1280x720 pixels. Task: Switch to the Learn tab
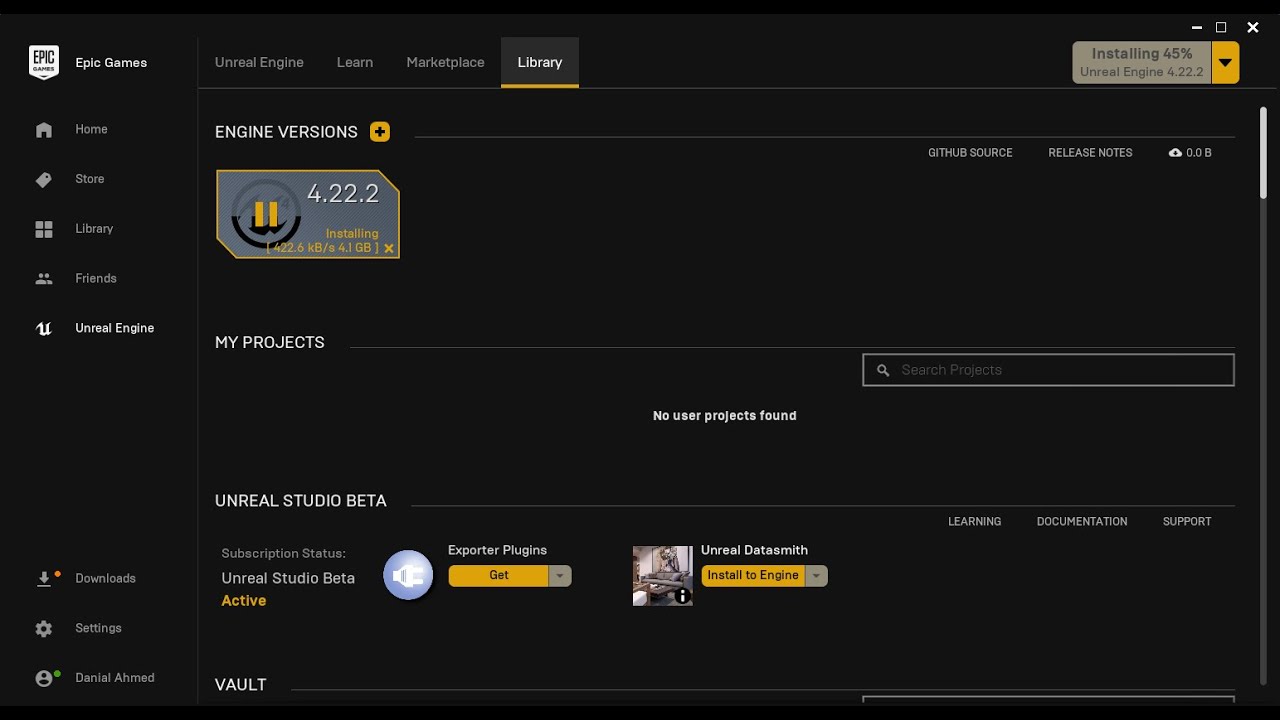[355, 62]
